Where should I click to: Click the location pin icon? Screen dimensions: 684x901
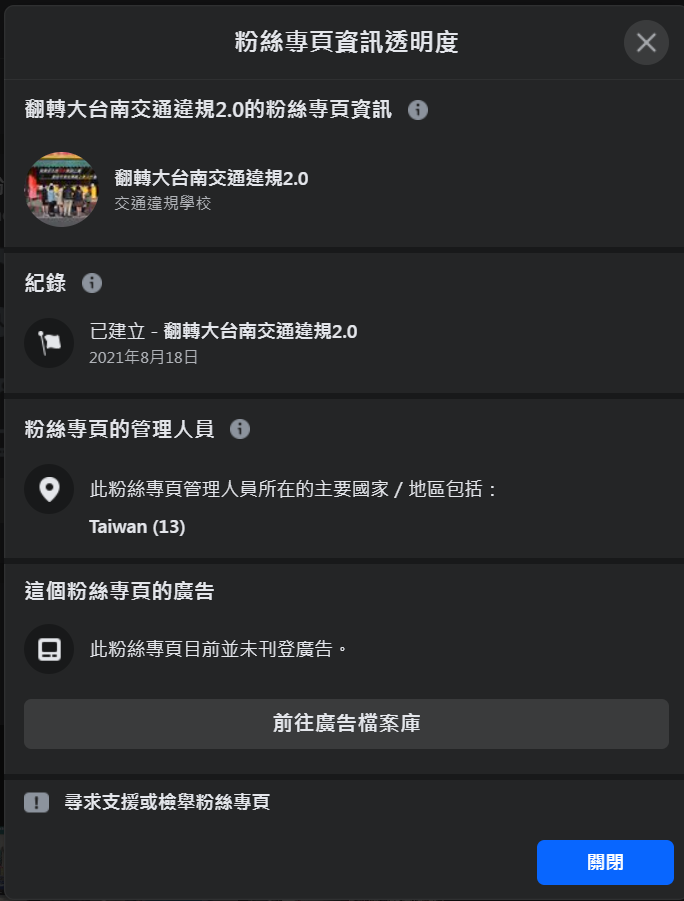pos(49,489)
